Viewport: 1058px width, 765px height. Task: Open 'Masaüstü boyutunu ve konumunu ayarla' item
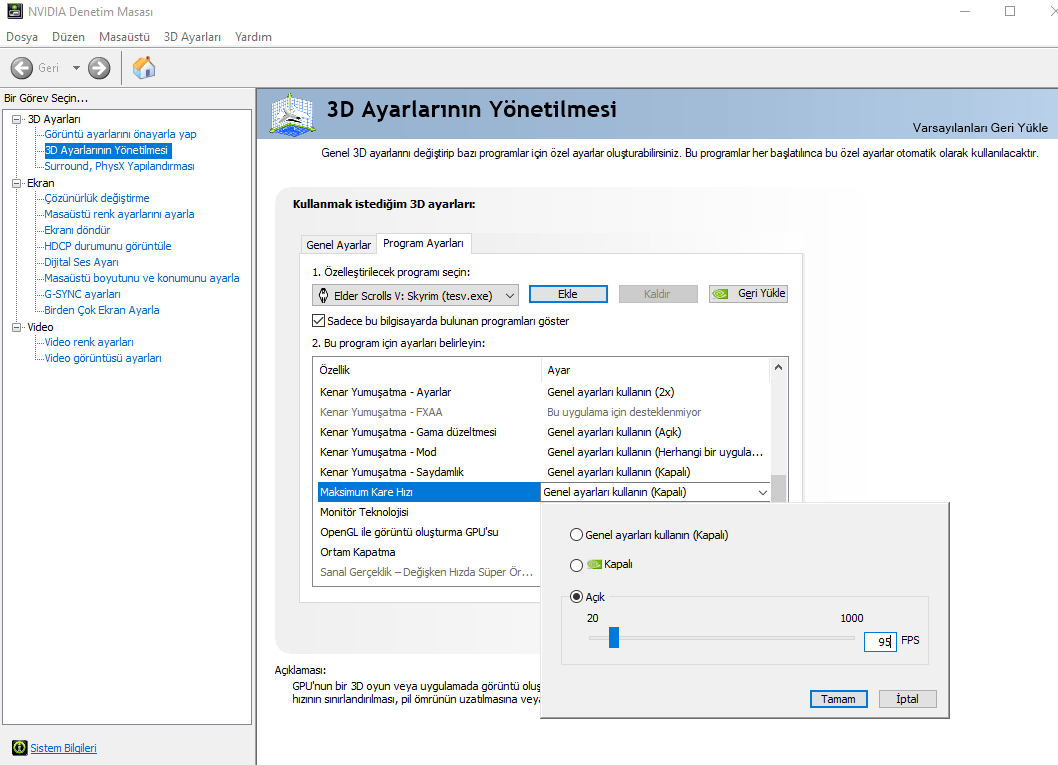point(142,278)
